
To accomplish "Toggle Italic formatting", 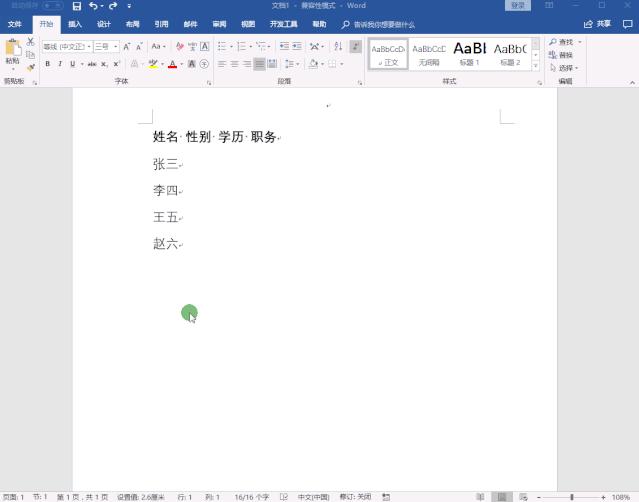I will 60,64.
